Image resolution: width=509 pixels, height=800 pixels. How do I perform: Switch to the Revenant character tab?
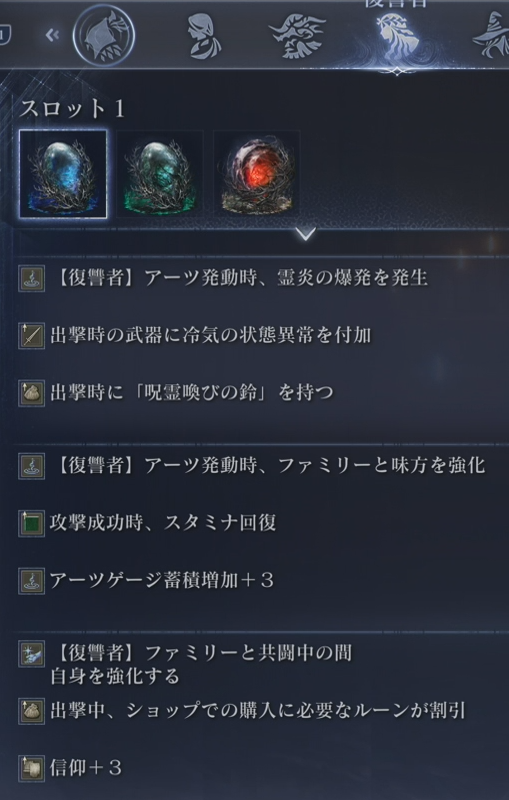397,37
